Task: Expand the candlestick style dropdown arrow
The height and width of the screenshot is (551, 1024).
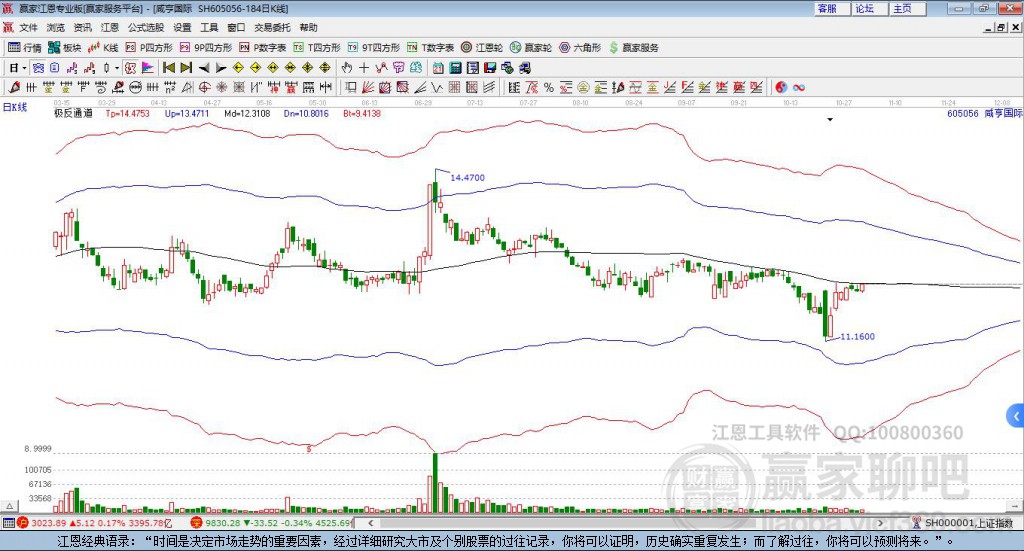Action: (118, 68)
